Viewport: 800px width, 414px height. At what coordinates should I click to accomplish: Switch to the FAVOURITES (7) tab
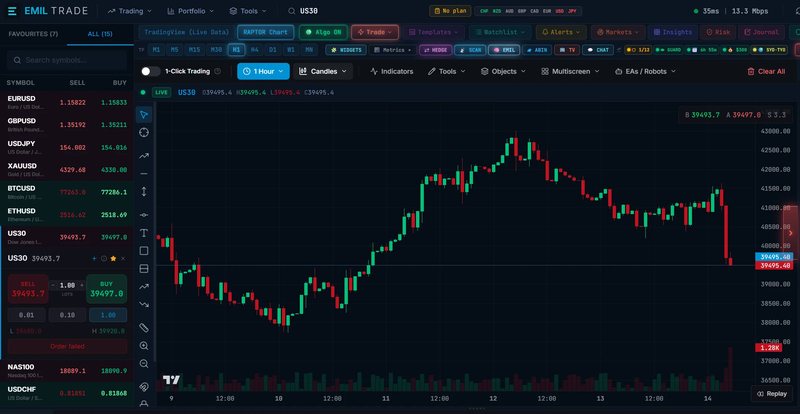(x=33, y=34)
